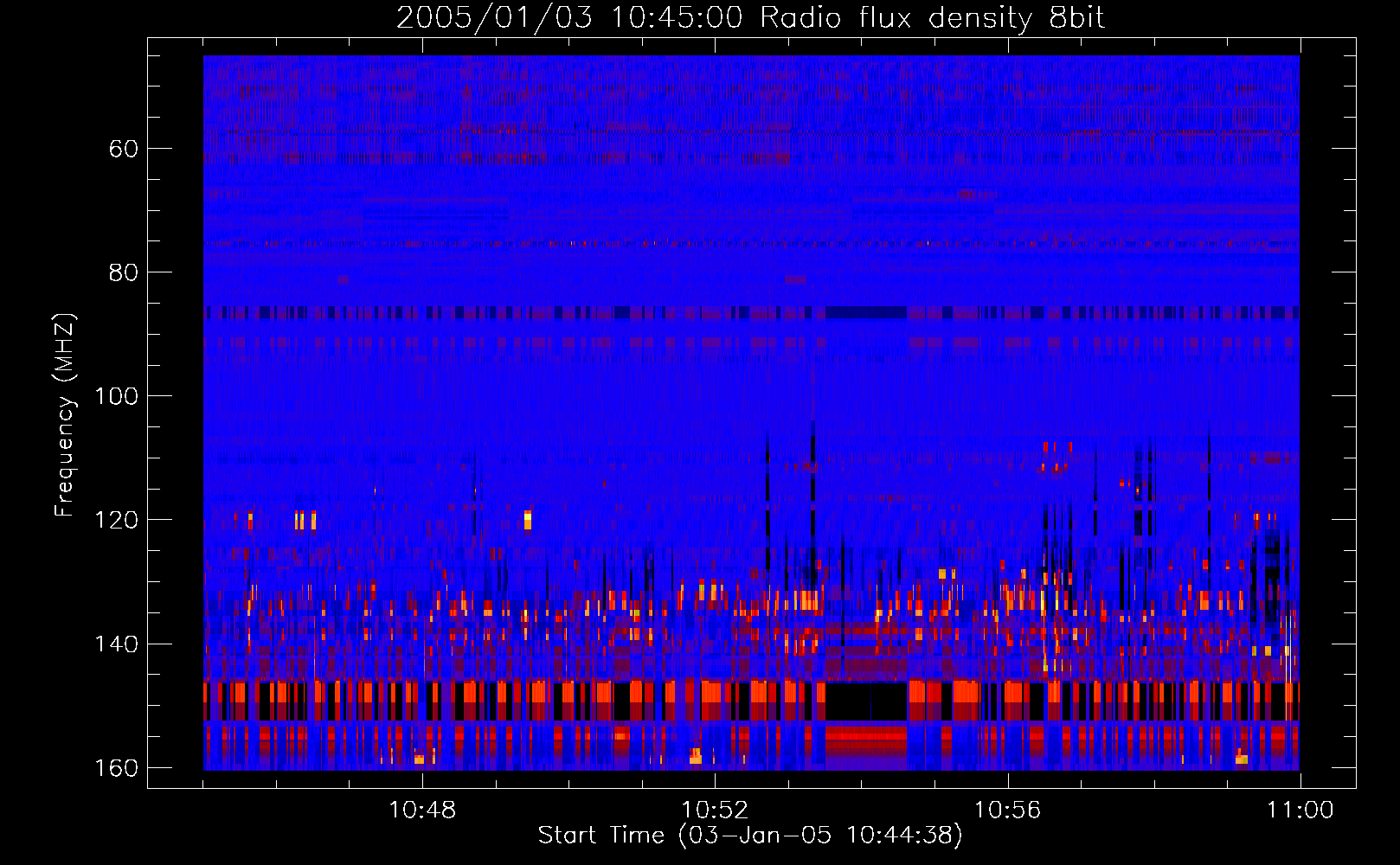
Task: Click the 10:52 time tick label
Action: tap(715, 811)
